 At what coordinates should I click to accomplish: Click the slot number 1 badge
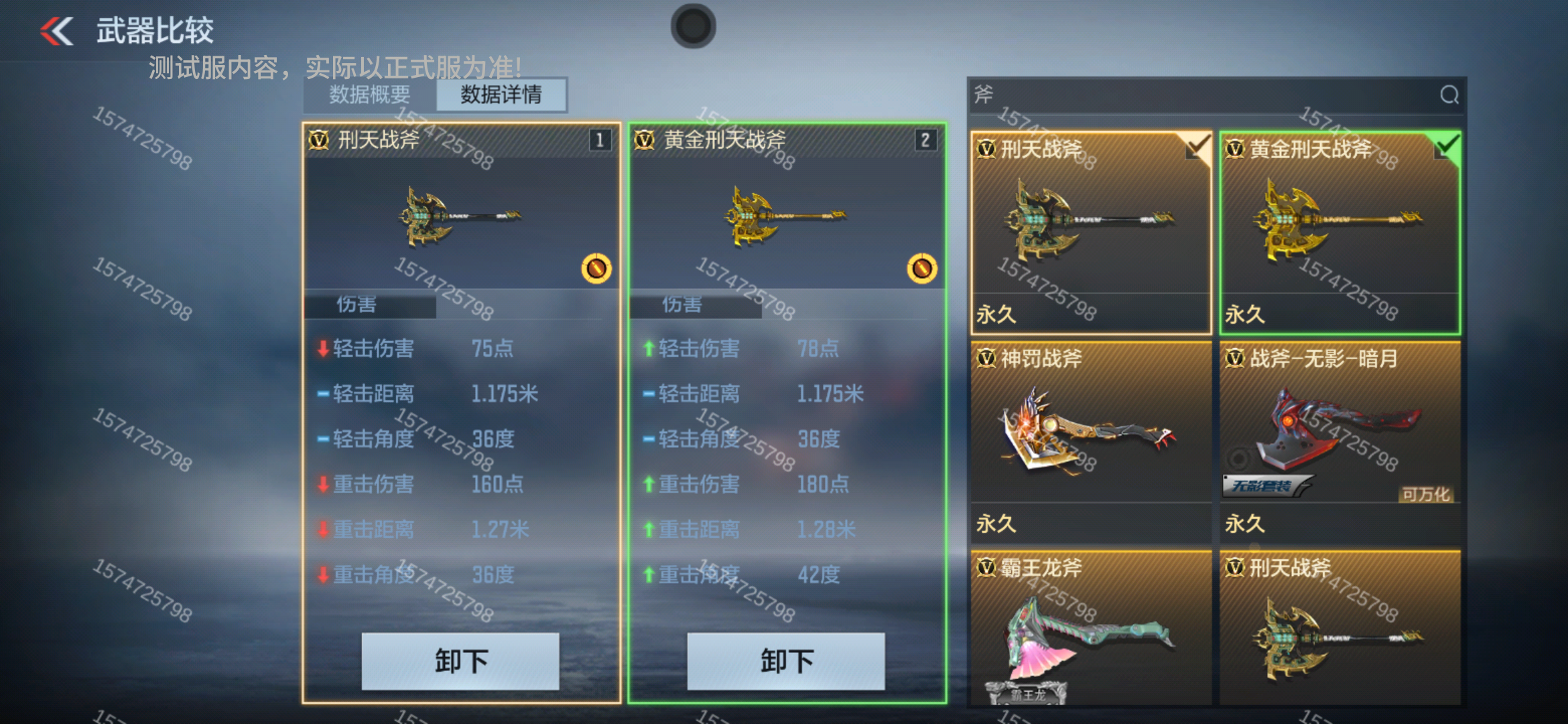tap(600, 140)
